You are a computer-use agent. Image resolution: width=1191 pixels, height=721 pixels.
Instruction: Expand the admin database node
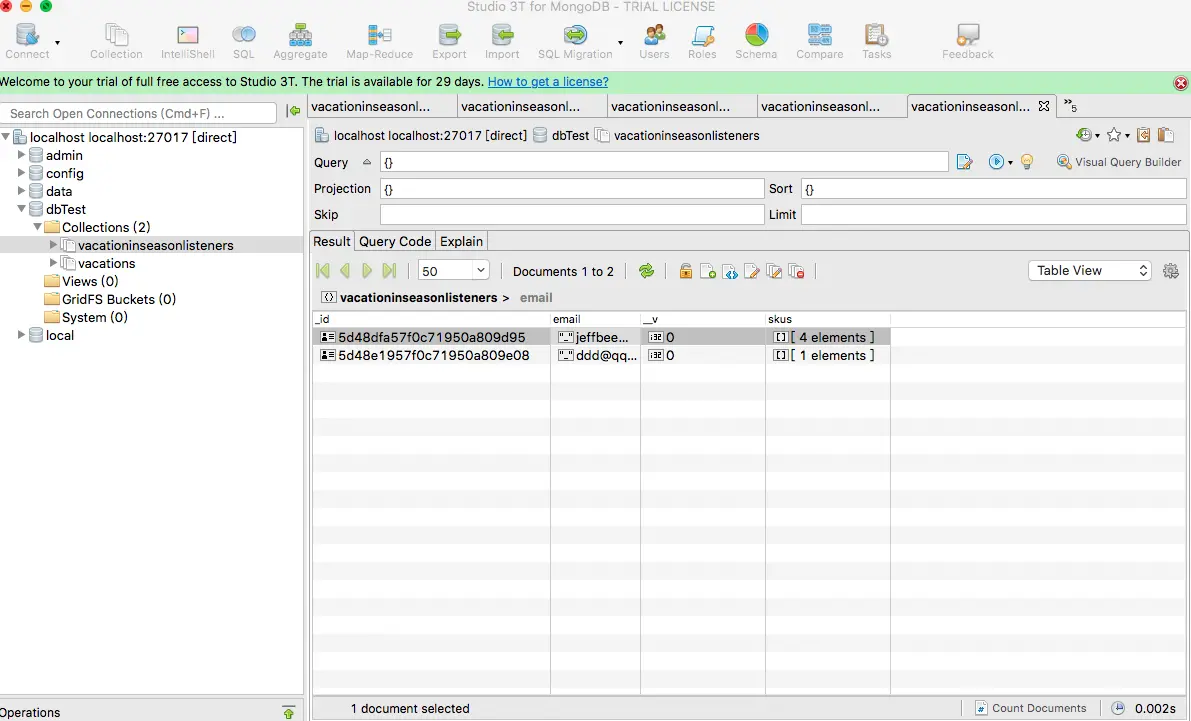21,154
